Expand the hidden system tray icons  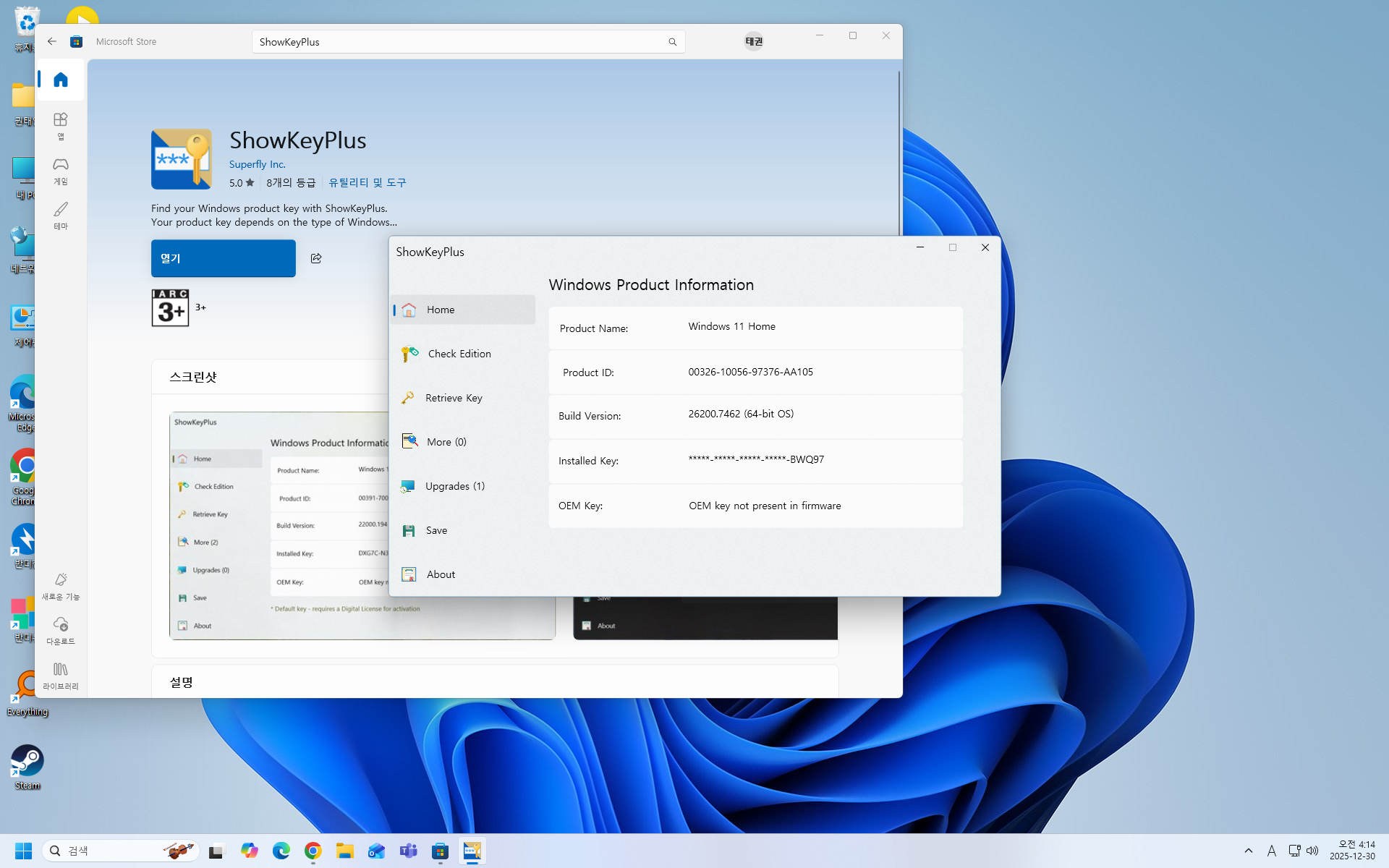click(x=1249, y=851)
